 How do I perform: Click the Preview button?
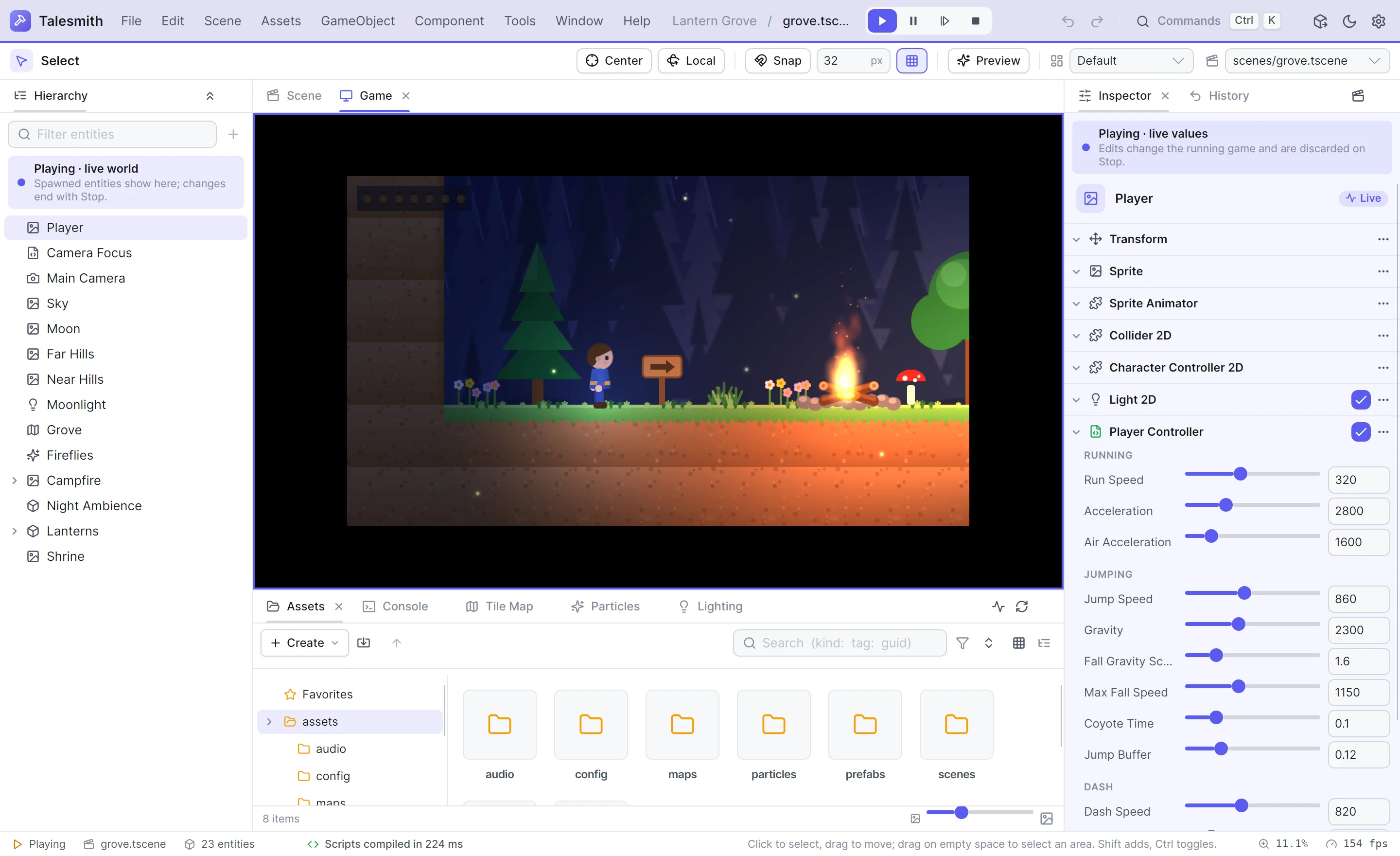click(988, 61)
